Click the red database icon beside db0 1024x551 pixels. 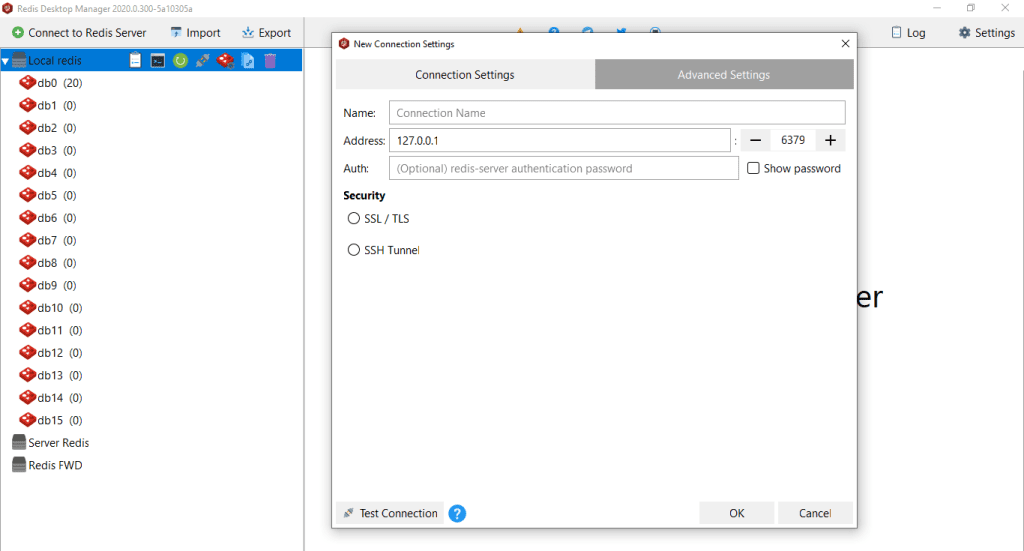(27, 82)
